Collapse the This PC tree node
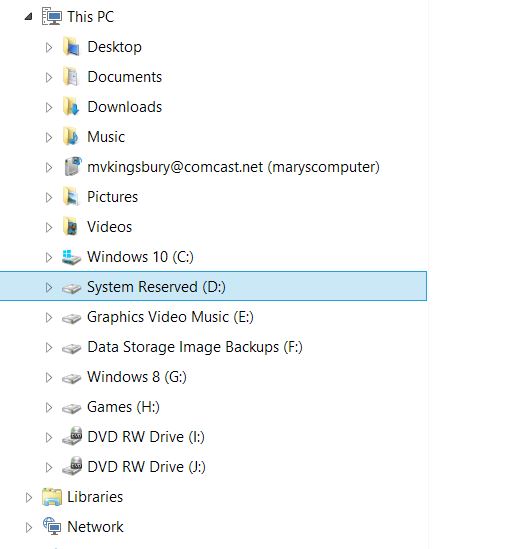Image resolution: width=509 pixels, height=549 pixels. pyautogui.click(x=29, y=16)
